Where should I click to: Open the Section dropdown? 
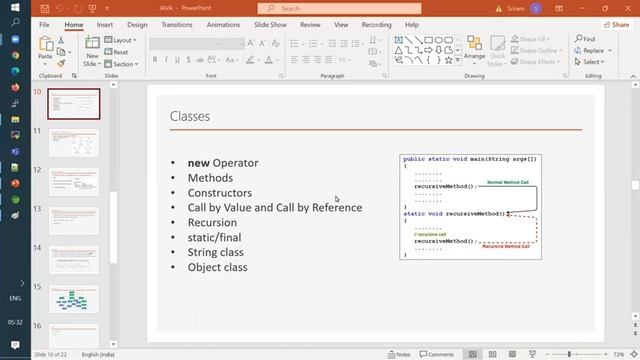121,64
